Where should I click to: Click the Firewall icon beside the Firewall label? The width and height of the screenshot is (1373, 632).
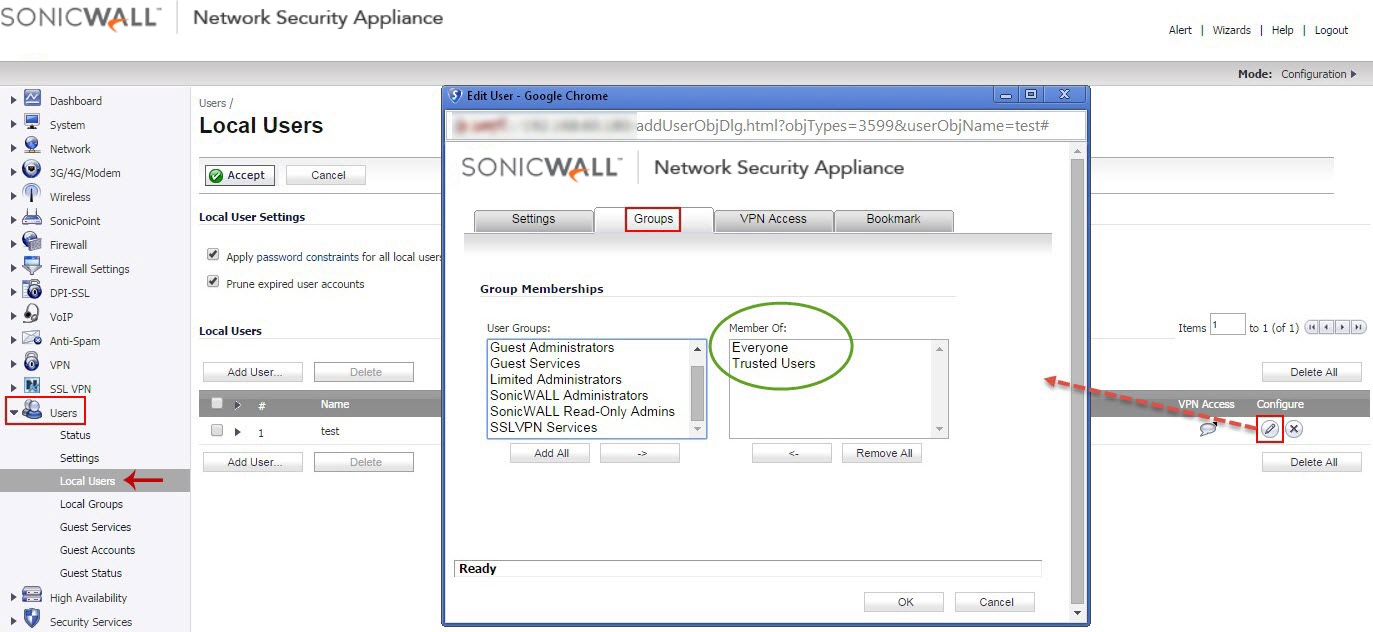32,243
